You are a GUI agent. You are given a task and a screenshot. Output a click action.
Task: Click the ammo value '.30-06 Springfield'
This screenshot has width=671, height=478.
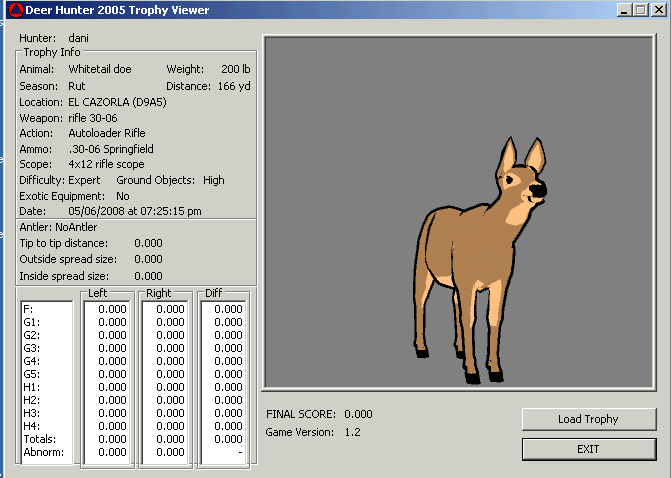click(111, 149)
